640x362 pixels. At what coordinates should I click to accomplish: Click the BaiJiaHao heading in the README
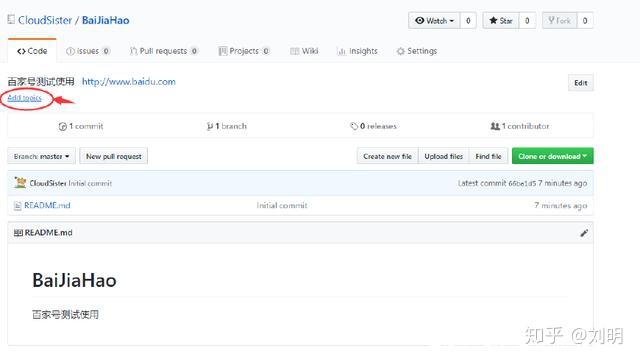pos(74,280)
